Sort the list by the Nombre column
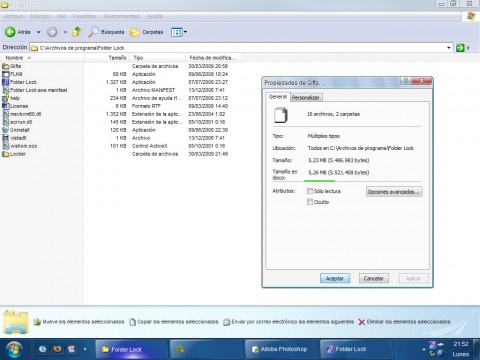 click(43, 58)
